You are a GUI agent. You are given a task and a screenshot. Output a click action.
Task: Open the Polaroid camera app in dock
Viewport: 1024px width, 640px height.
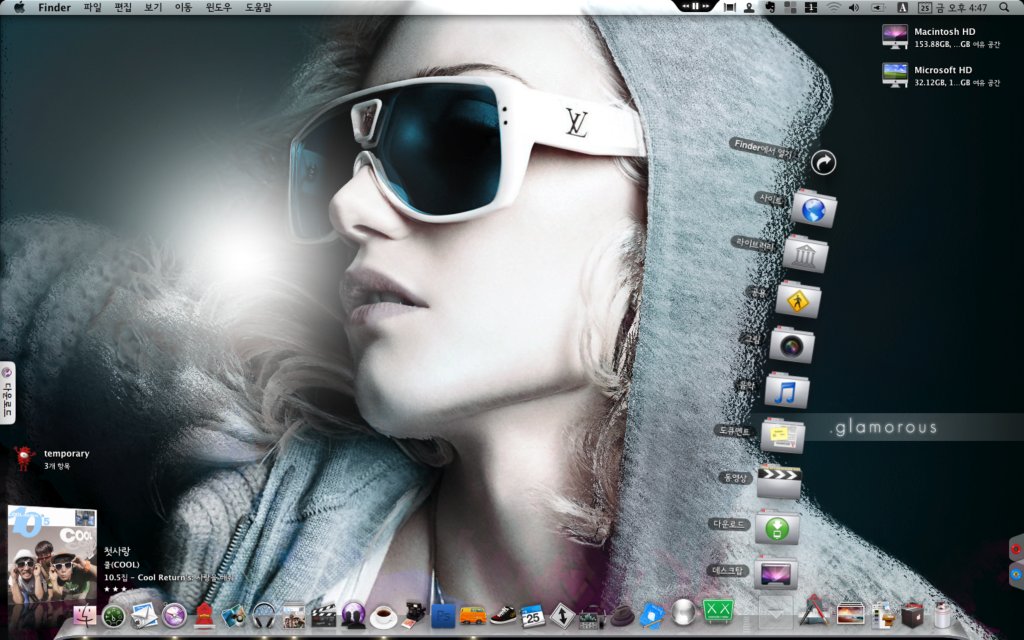click(x=413, y=615)
